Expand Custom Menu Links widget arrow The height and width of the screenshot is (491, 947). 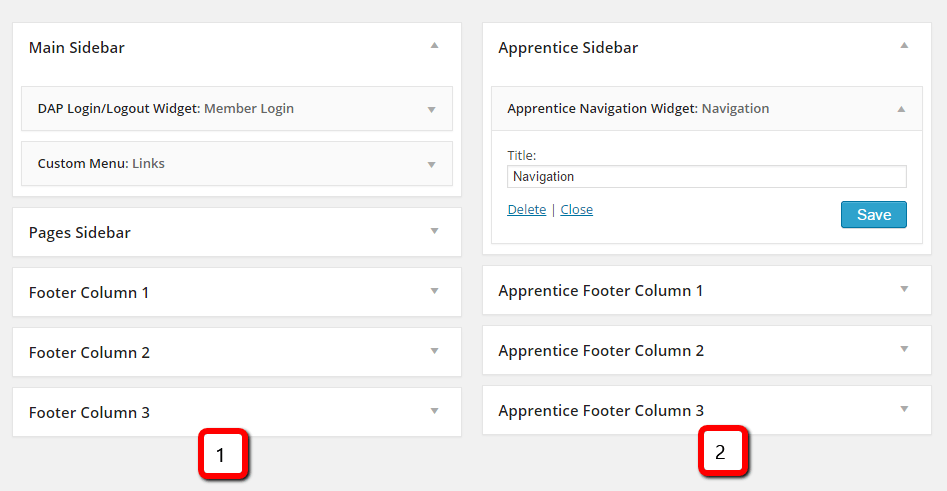point(431,164)
